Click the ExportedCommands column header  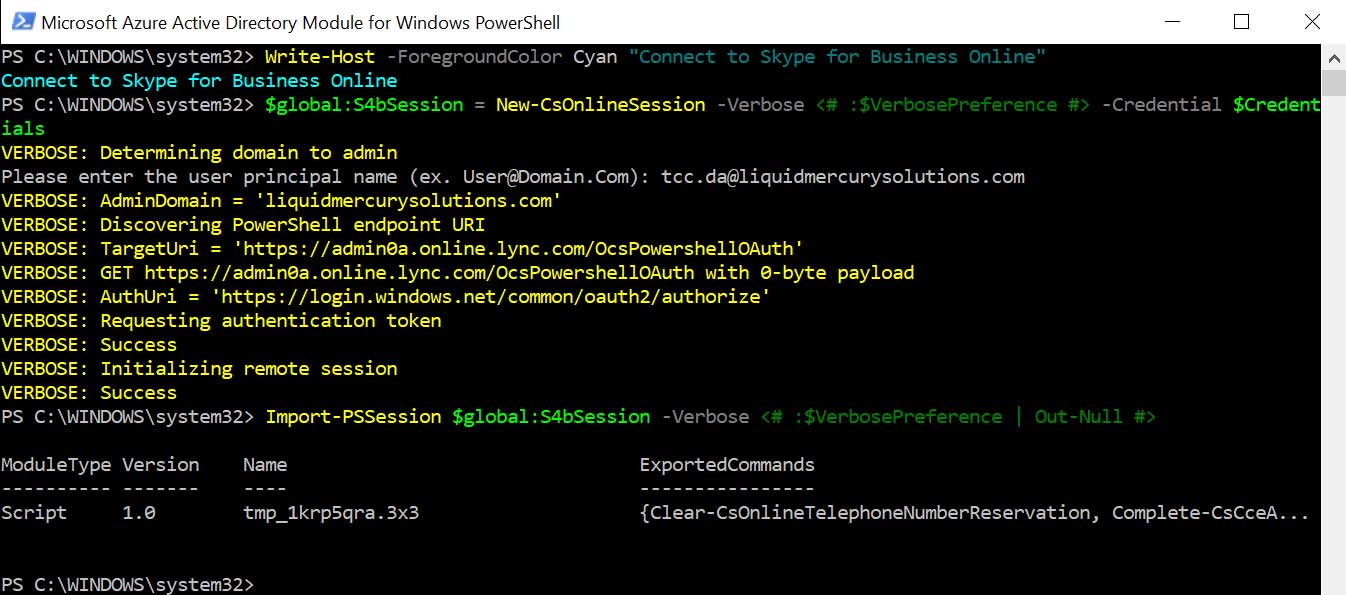[x=727, y=465]
